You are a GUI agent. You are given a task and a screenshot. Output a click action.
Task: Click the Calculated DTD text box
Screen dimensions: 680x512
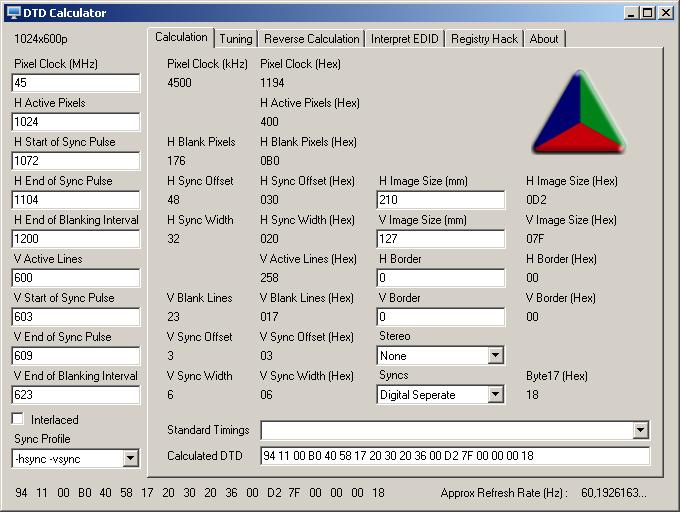(454, 456)
